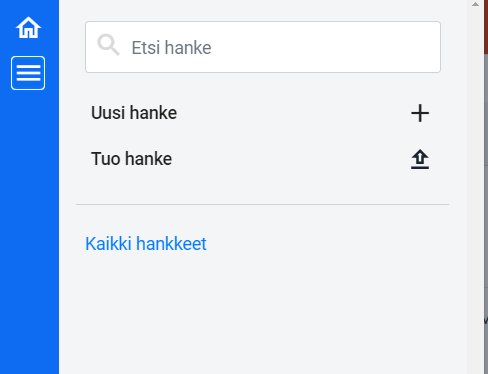The height and width of the screenshot is (374, 488).
Task: Click the upload arrow icon for Tuo hanke
Action: [420, 159]
